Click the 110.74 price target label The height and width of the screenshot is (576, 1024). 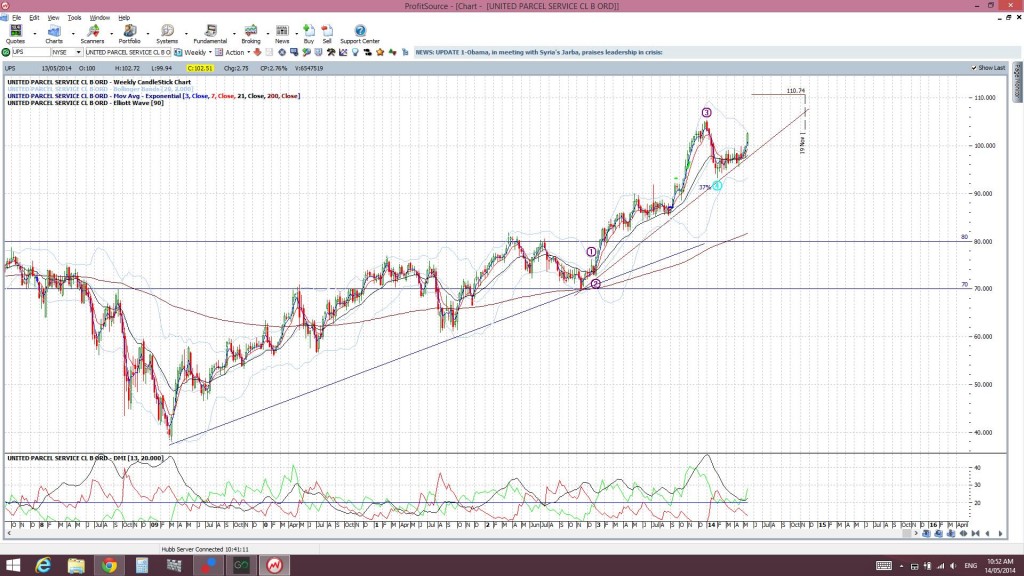795,91
